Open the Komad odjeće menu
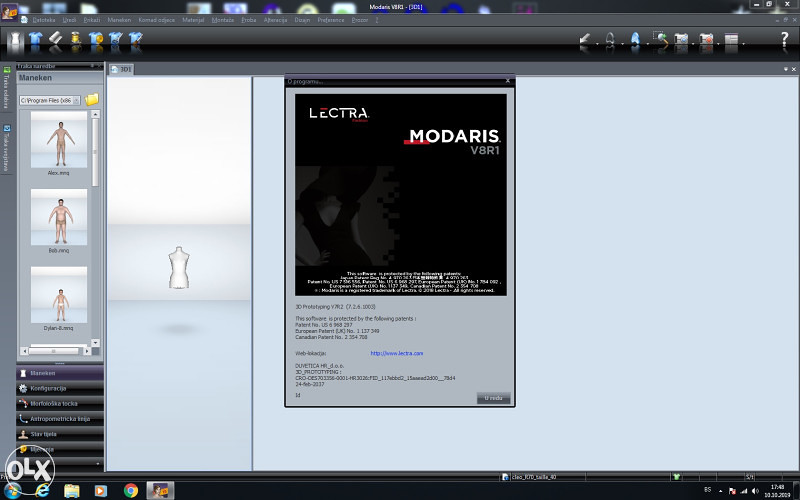 (x=157, y=20)
